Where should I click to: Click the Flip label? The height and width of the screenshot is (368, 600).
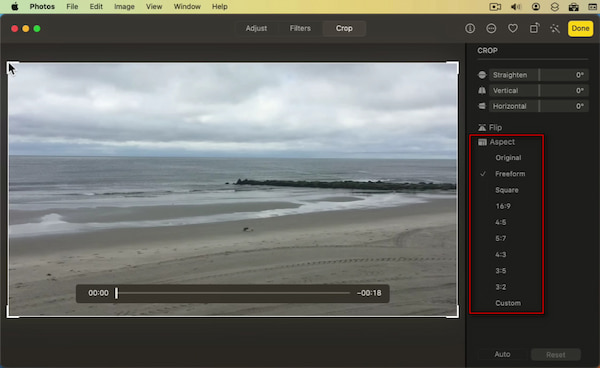pyautogui.click(x=495, y=127)
